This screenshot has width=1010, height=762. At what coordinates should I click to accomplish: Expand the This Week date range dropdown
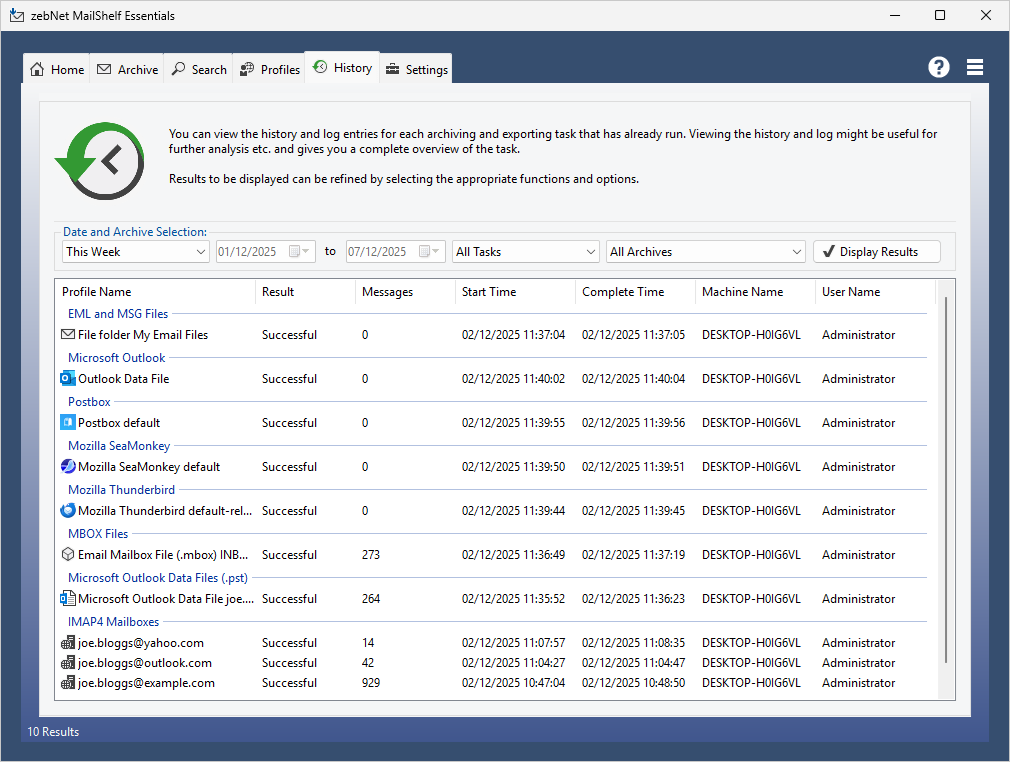pyautogui.click(x=202, y=252)
